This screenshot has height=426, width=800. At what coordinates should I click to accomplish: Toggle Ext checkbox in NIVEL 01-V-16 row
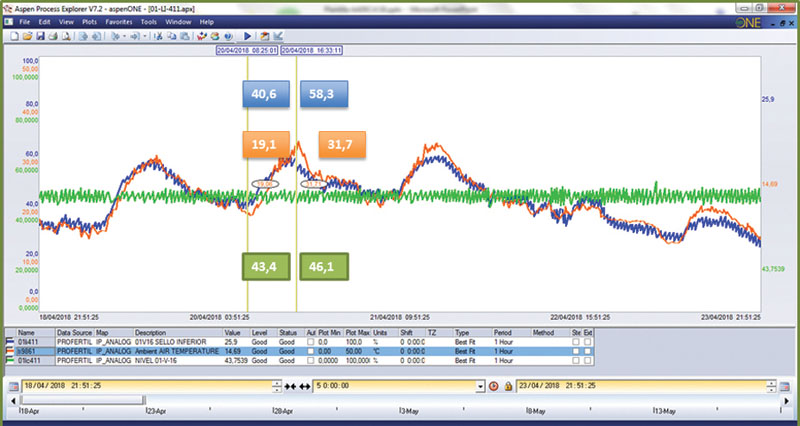588,360
